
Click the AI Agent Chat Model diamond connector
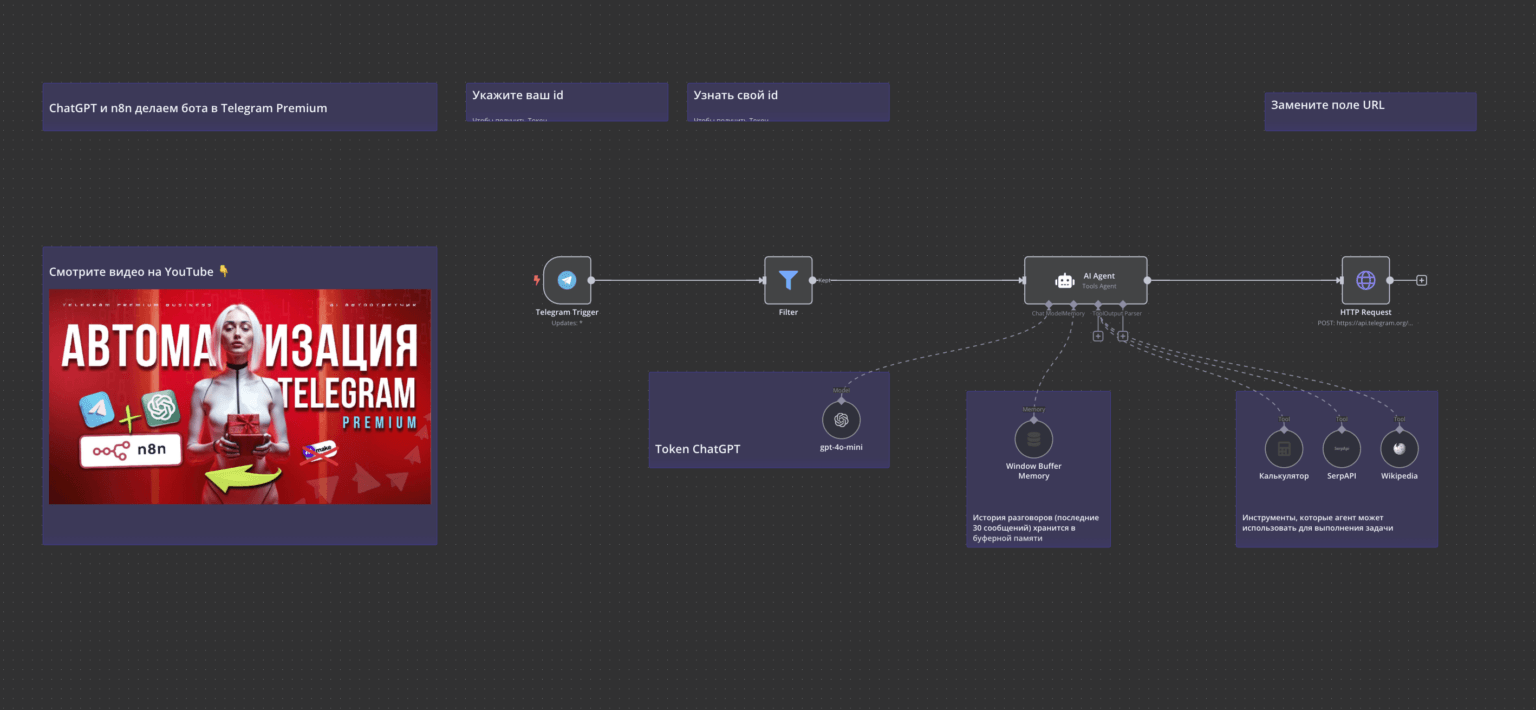[x=1049, y=304]
